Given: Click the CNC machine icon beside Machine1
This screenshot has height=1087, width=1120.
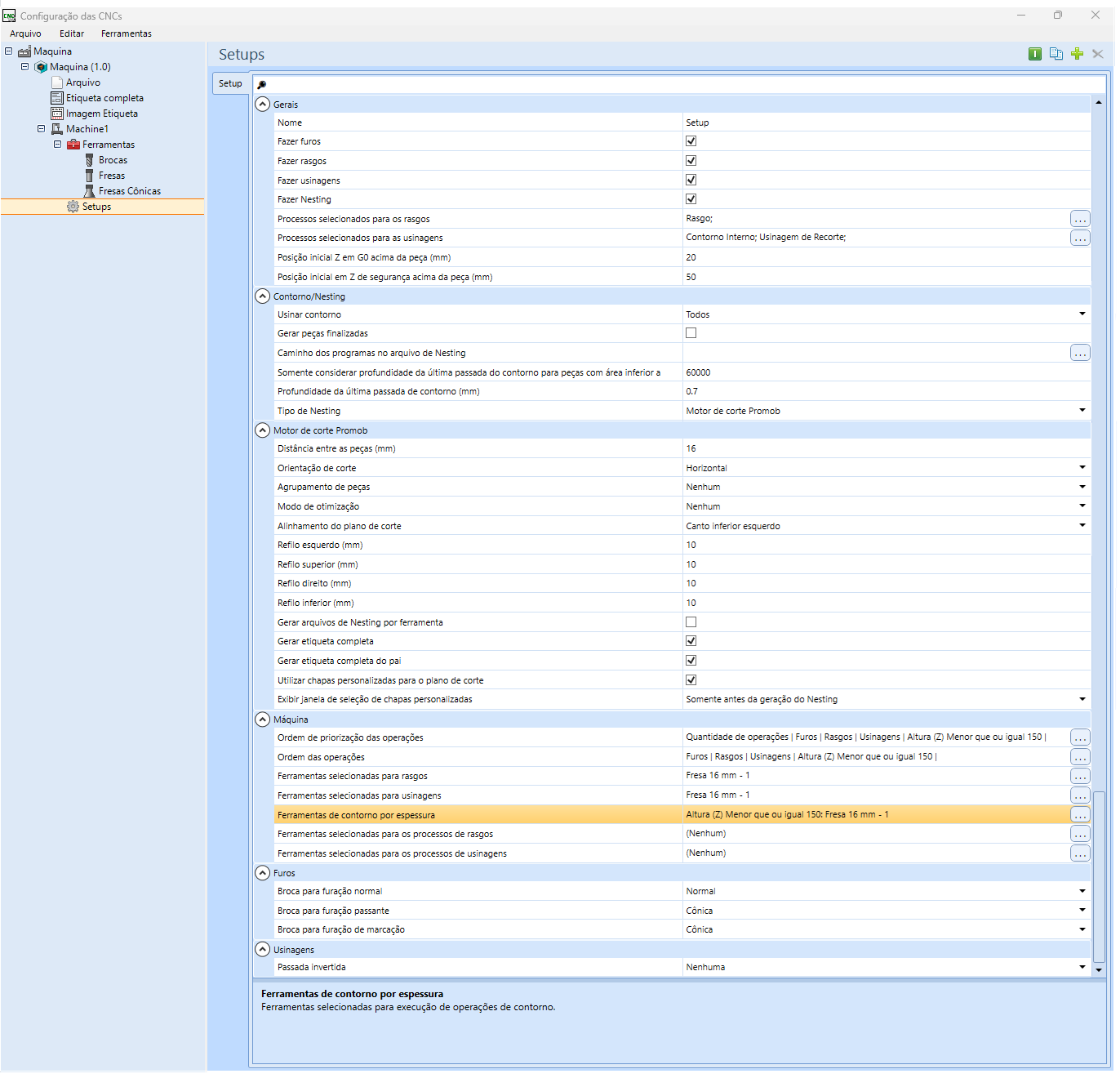Looking at the screenshot, I should (x=57, y=129).
